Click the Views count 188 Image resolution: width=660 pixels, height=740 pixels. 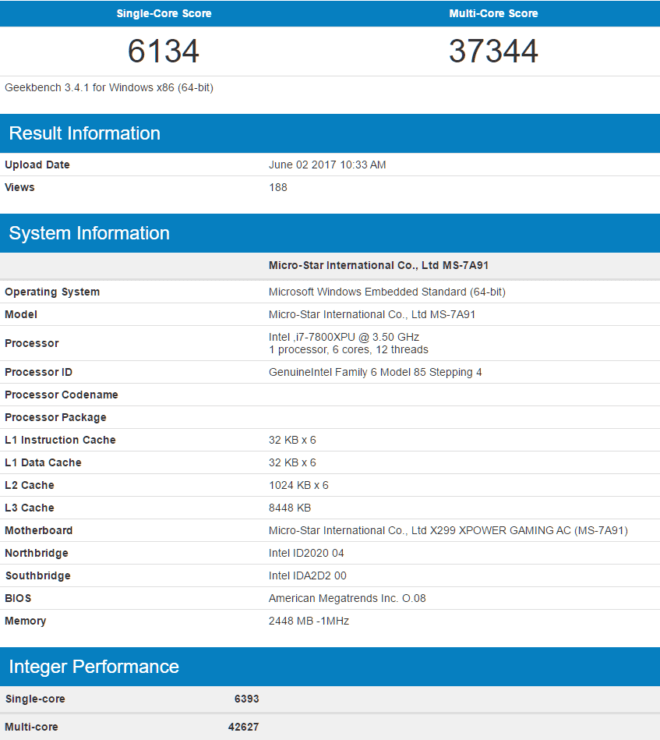click(278, 187)
